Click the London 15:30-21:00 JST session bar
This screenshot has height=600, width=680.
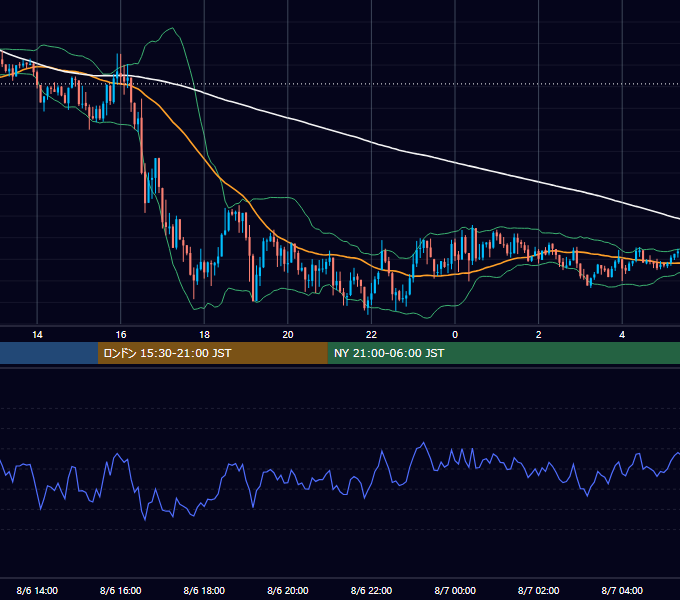[x=212, y=353]
